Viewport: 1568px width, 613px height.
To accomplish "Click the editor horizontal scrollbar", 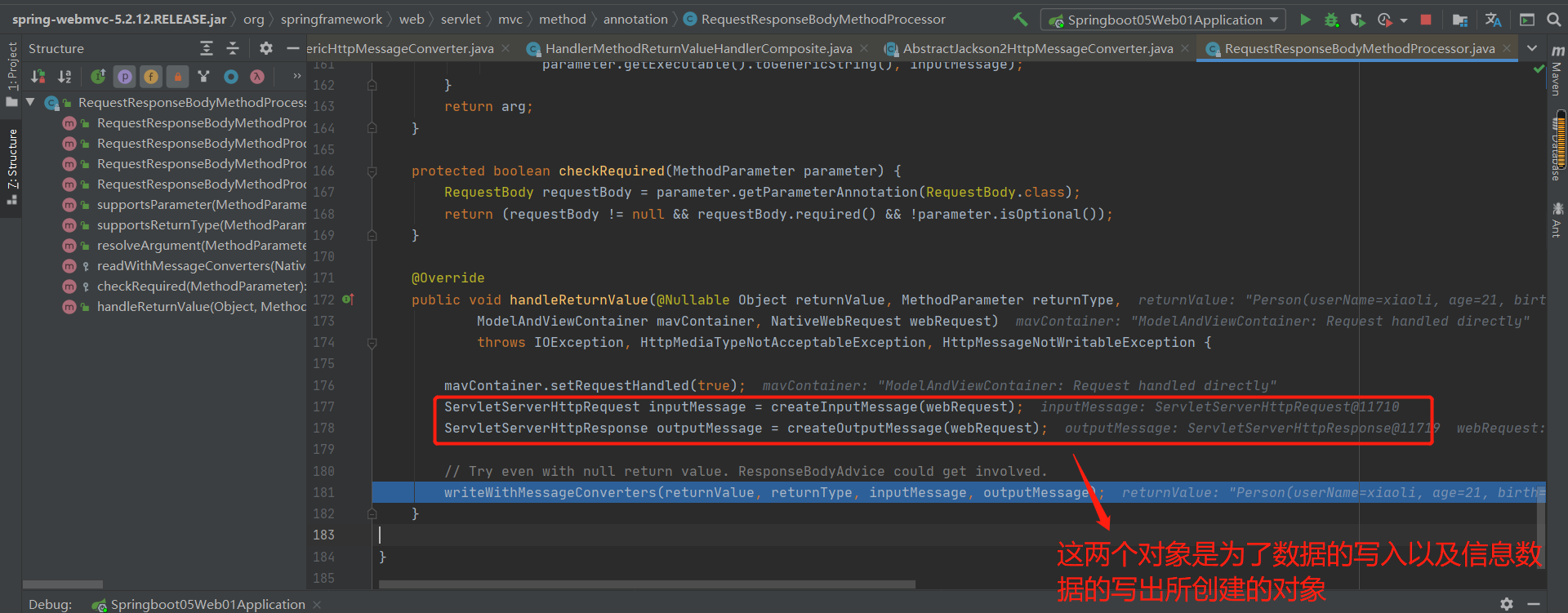I will 647,584.
